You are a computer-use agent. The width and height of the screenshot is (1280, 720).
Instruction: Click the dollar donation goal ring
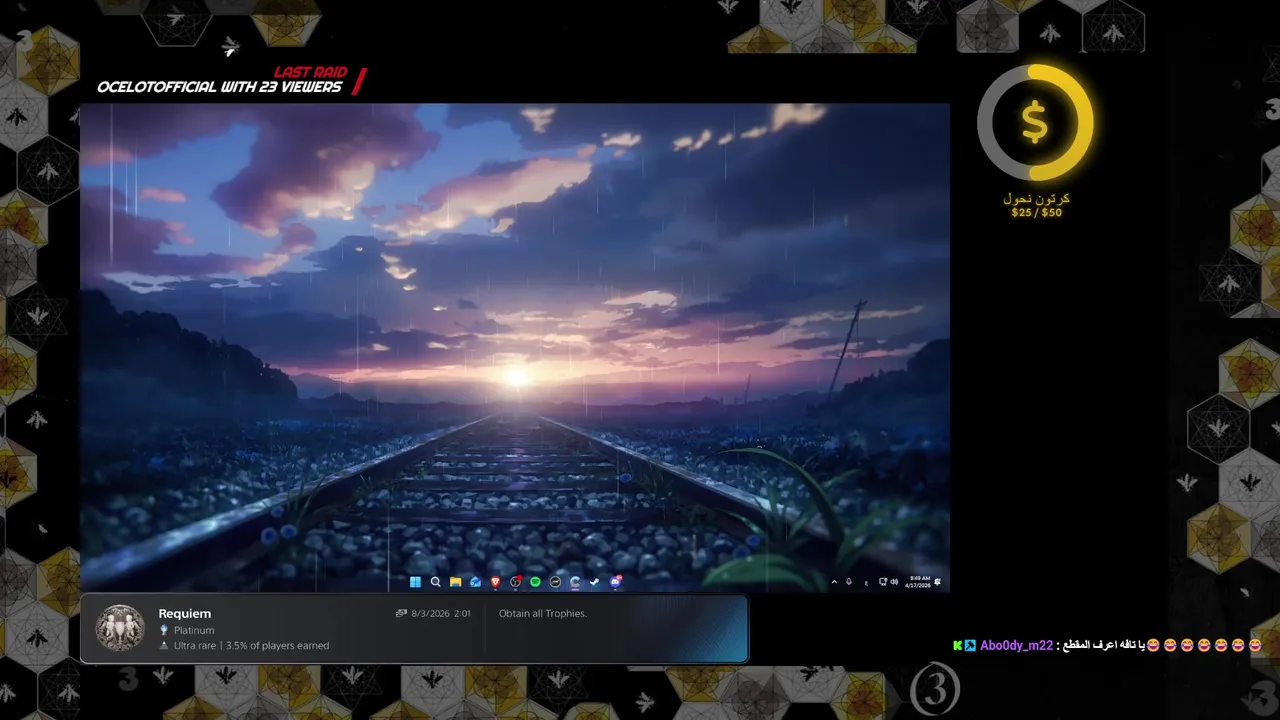[1035, 122]
